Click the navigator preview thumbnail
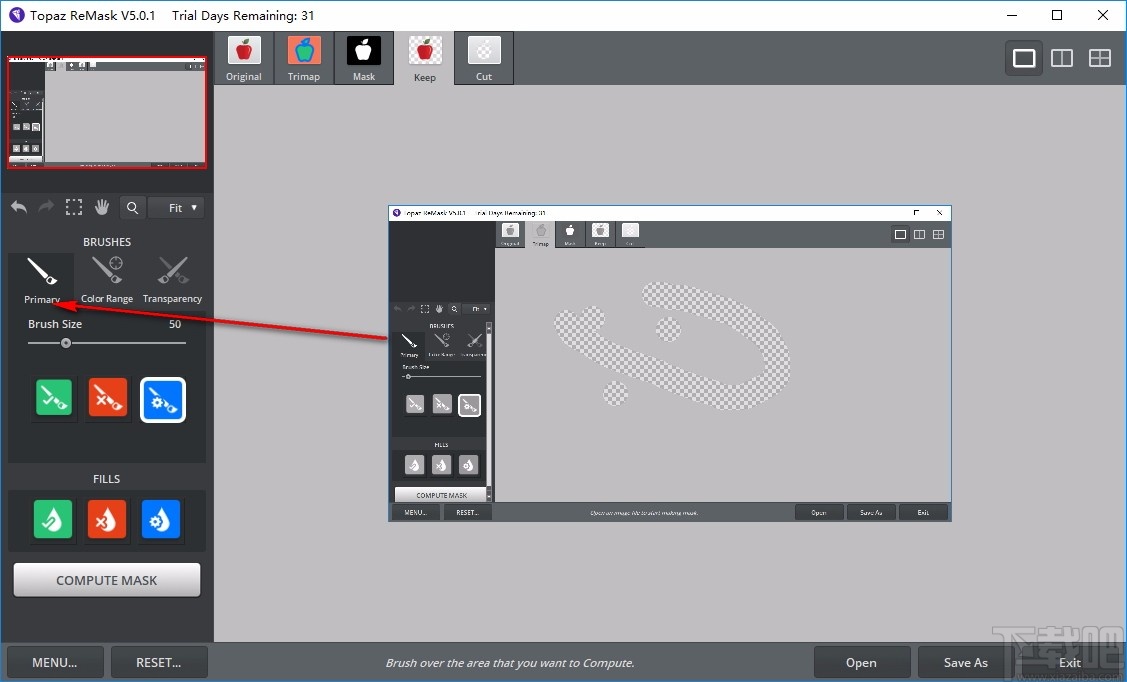1127x682 pixels. coord(107,113)
